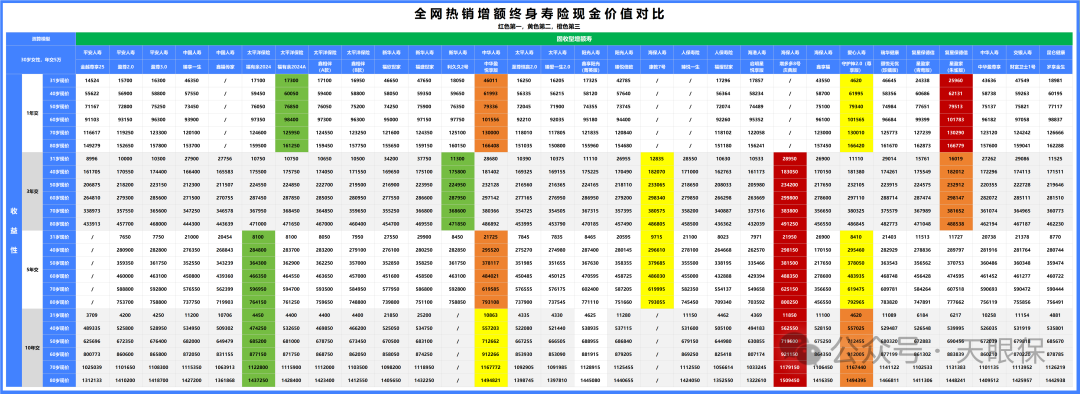Click cell value 55622
Image resolution: width=1080 pixels, height=394 pixels.
(x=92, y=93)
